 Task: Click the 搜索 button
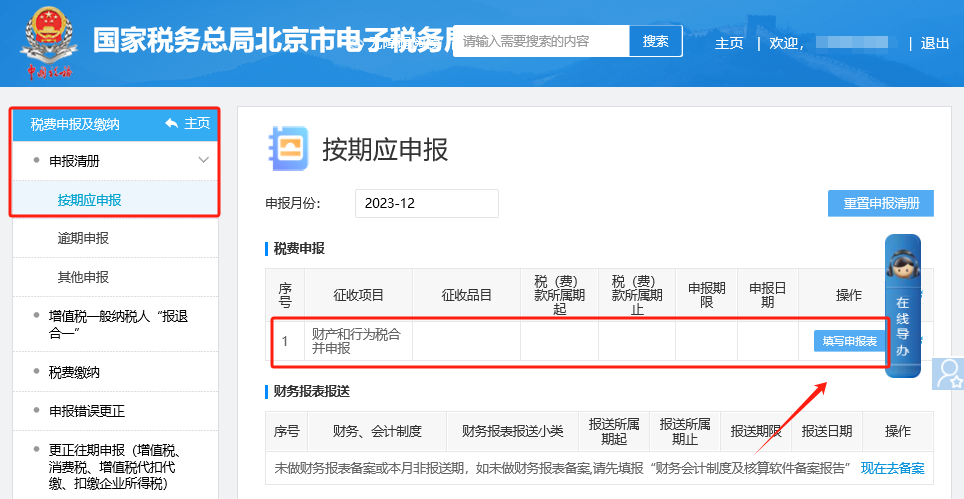click(655, 41)
